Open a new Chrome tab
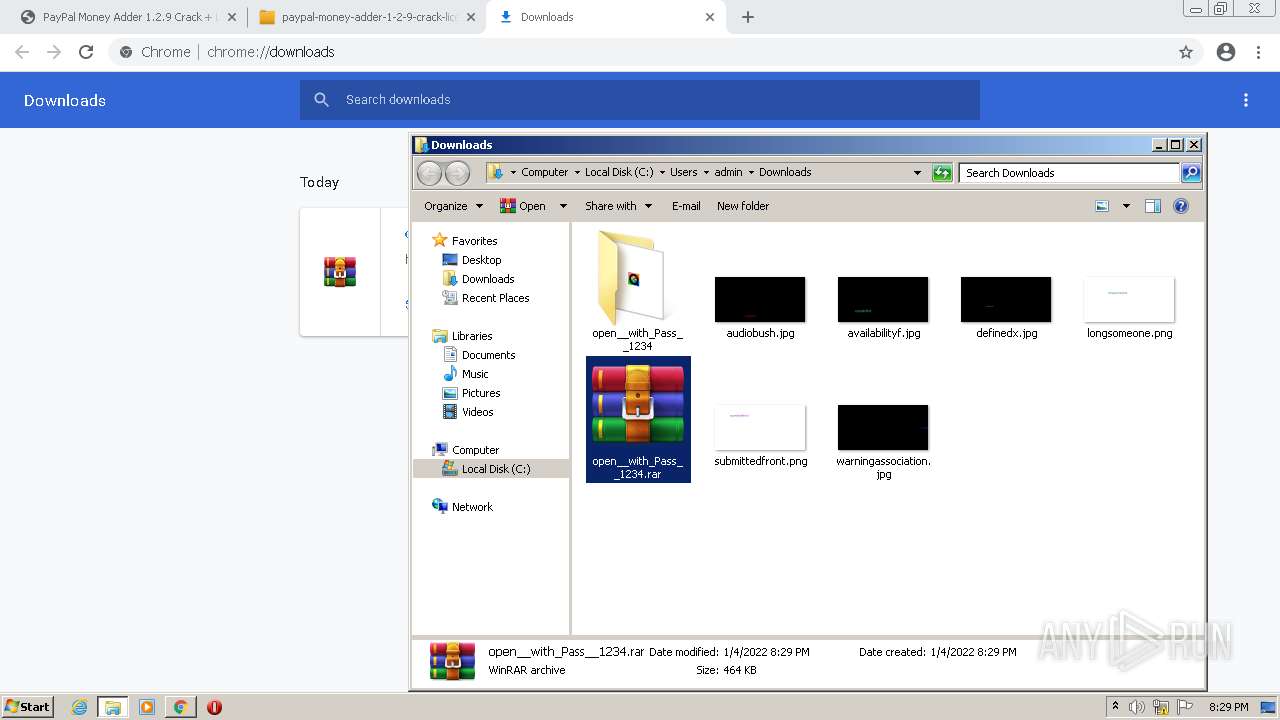This screenshot has height=720, width=1280. pyautogui.click(x=748, y=17)
